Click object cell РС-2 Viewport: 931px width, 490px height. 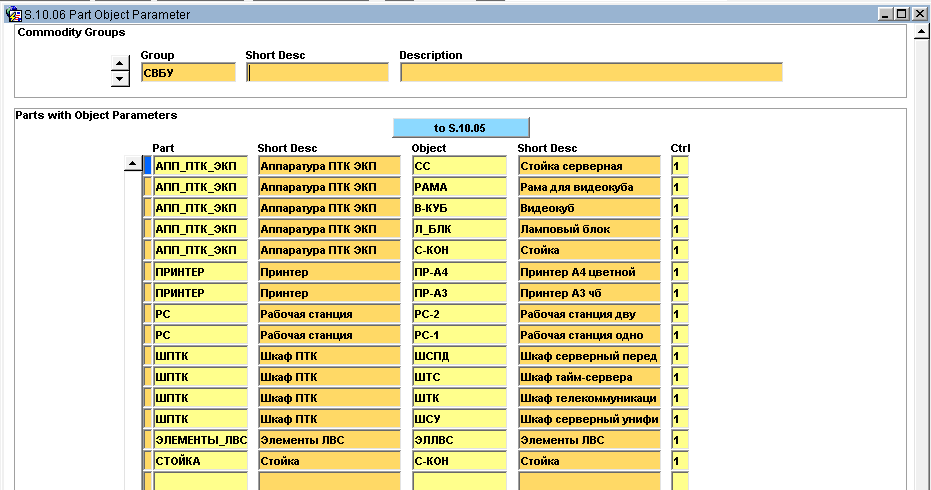[460, 314]
